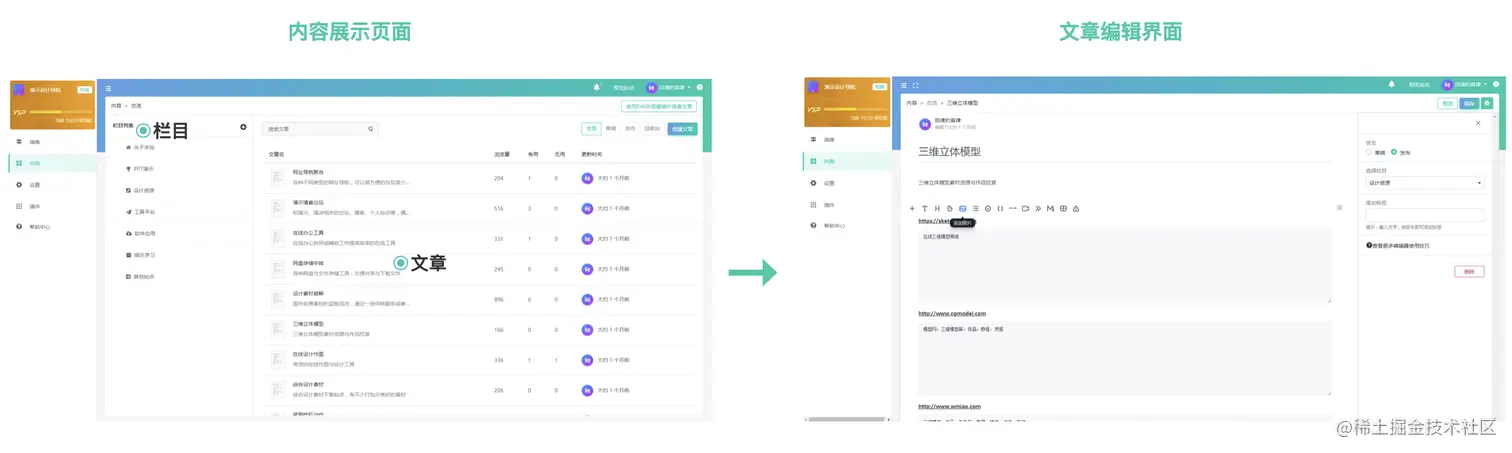Select the 草稿 filter tab in article list

(x=611, y=129)
